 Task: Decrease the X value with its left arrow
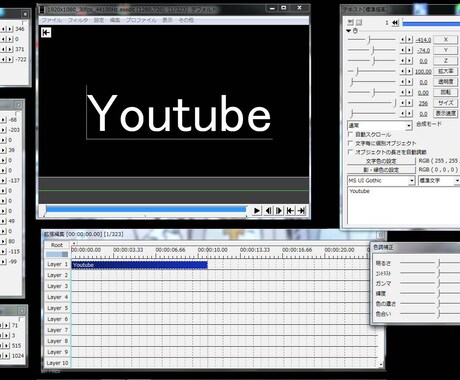coord(403,40)
